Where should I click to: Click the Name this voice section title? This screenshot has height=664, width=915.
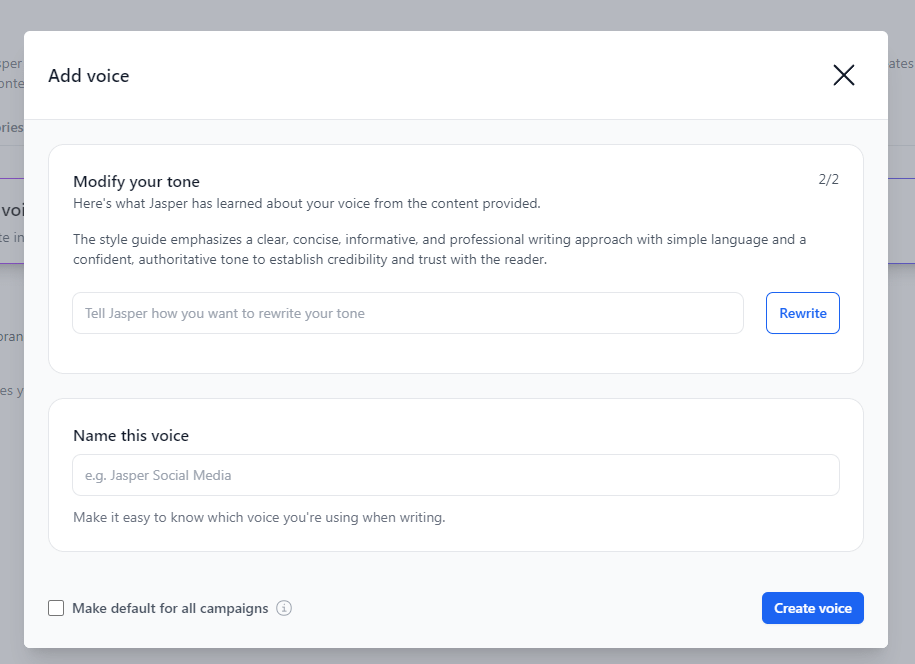pos(133,435)
